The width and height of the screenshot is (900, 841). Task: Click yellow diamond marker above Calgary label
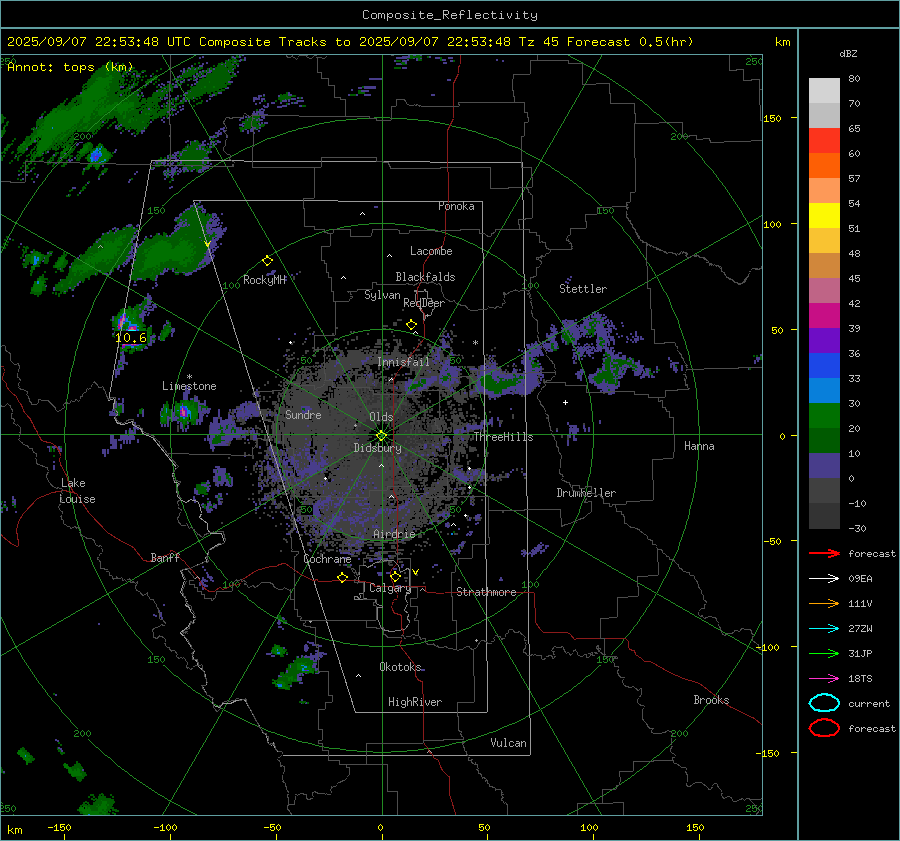(395, 576)
